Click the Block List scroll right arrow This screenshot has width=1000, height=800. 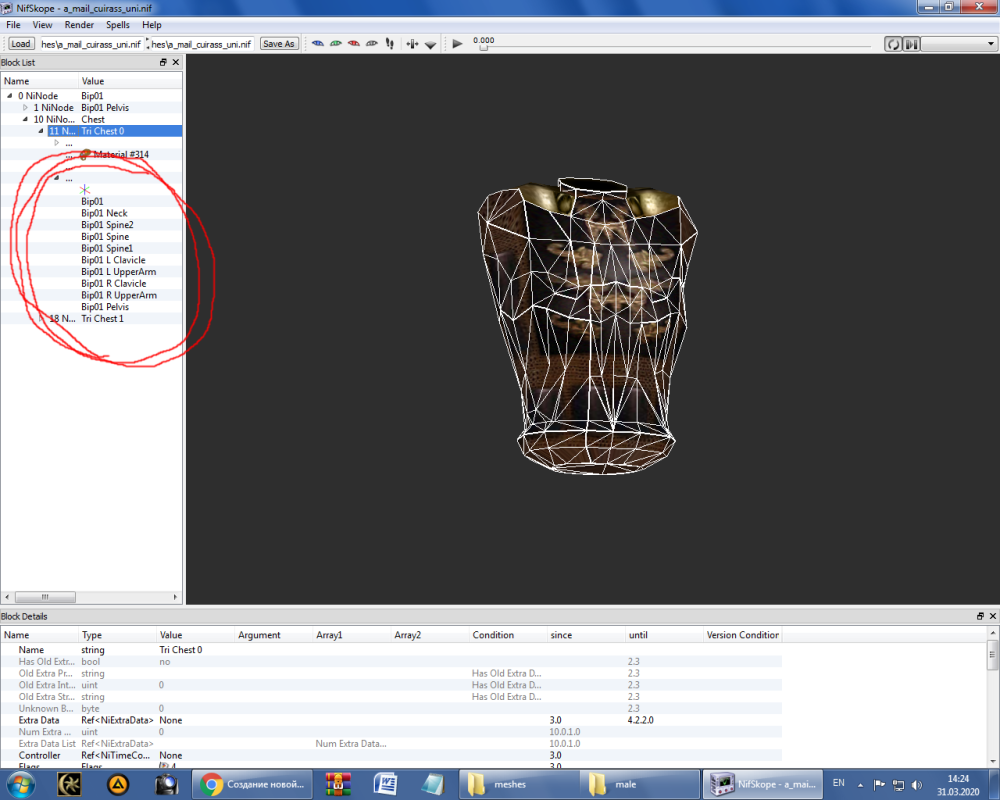coord(175,597)
